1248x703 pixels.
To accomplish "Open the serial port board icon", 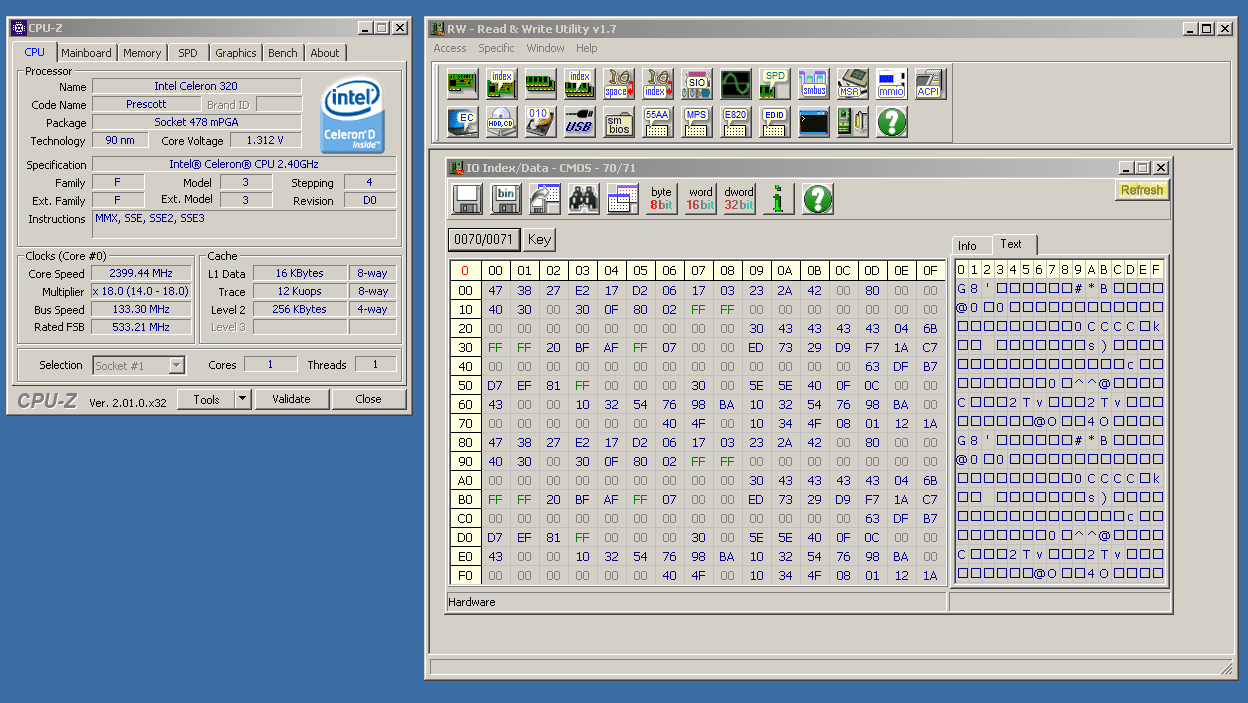I will pyautogui.click(x=852, y=122).
